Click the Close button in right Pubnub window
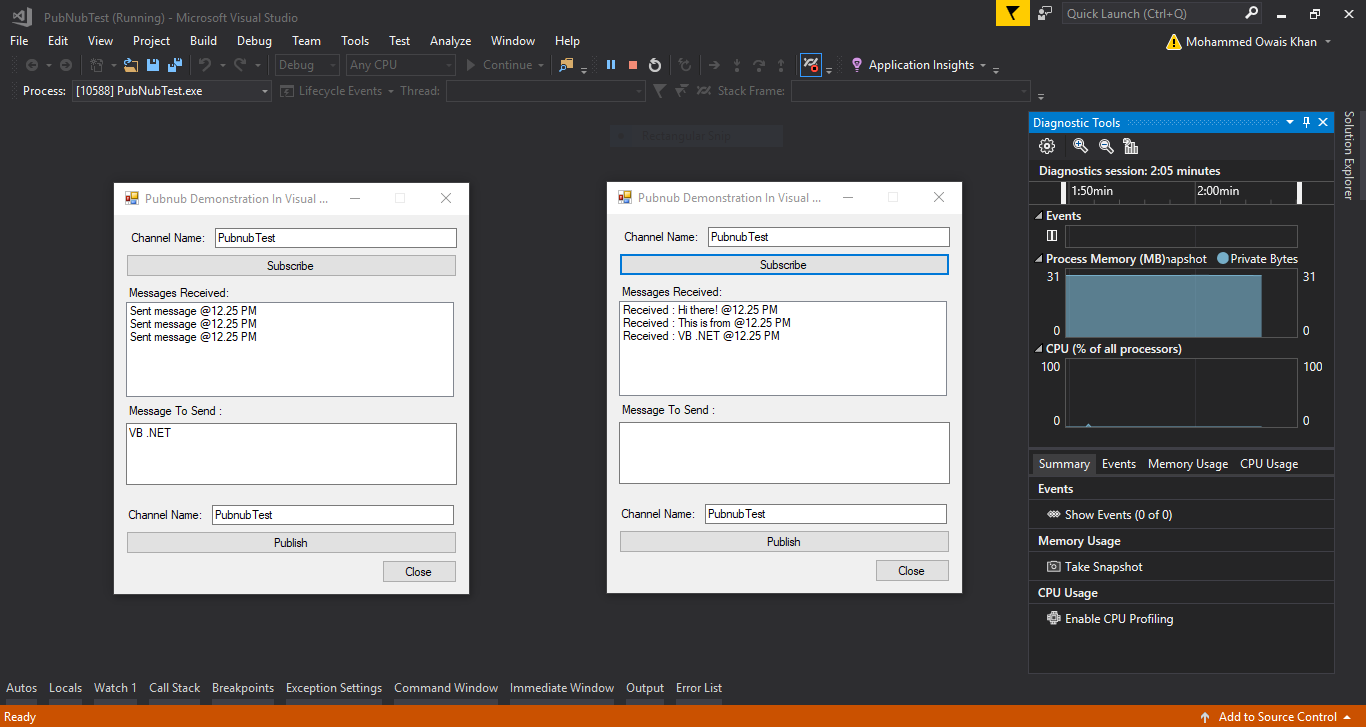This screenshot has width=1366, height=727. [x=912, y=571]
